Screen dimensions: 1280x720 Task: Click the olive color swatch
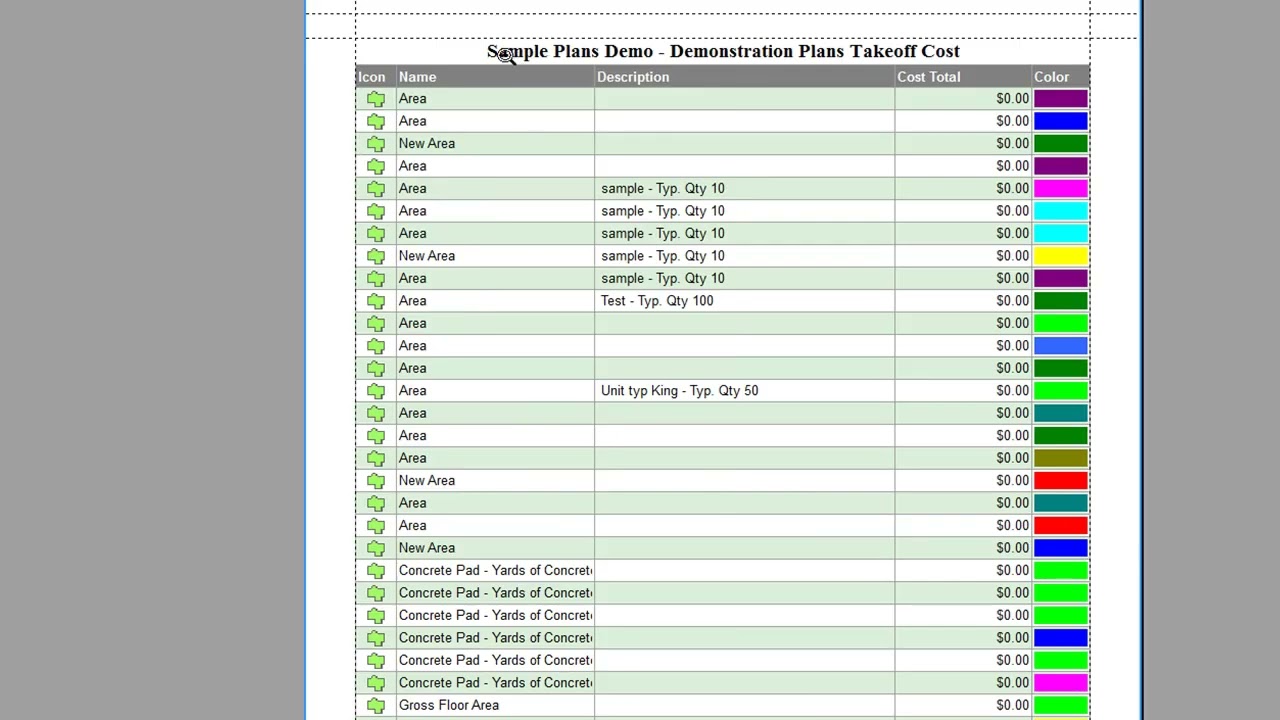pos(1061,458)
